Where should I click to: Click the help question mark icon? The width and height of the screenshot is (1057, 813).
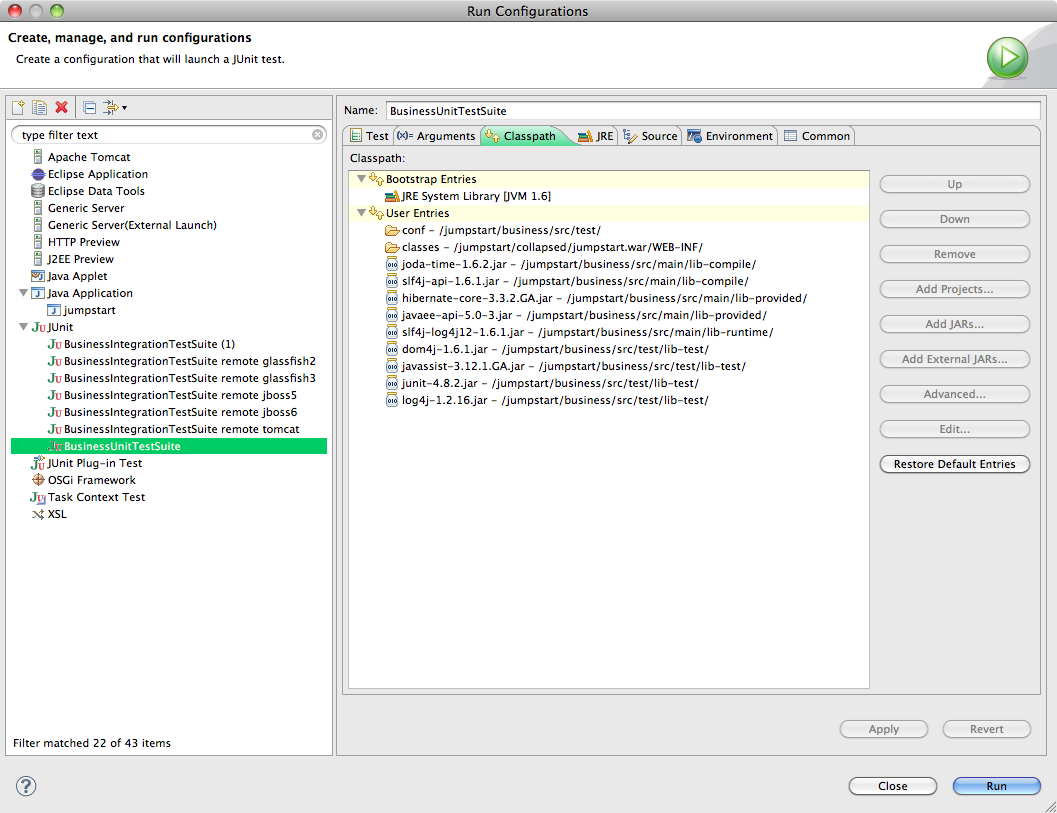click(26, 786)
